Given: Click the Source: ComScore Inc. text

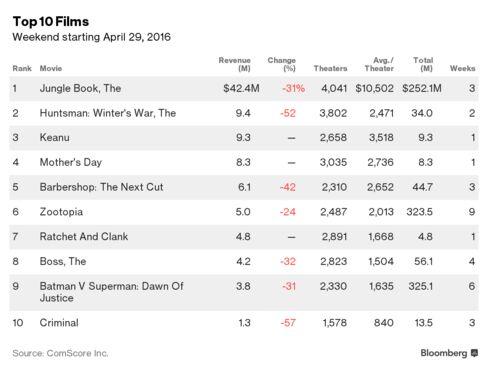Looking at the screenshot, I should tap(60, 353).
